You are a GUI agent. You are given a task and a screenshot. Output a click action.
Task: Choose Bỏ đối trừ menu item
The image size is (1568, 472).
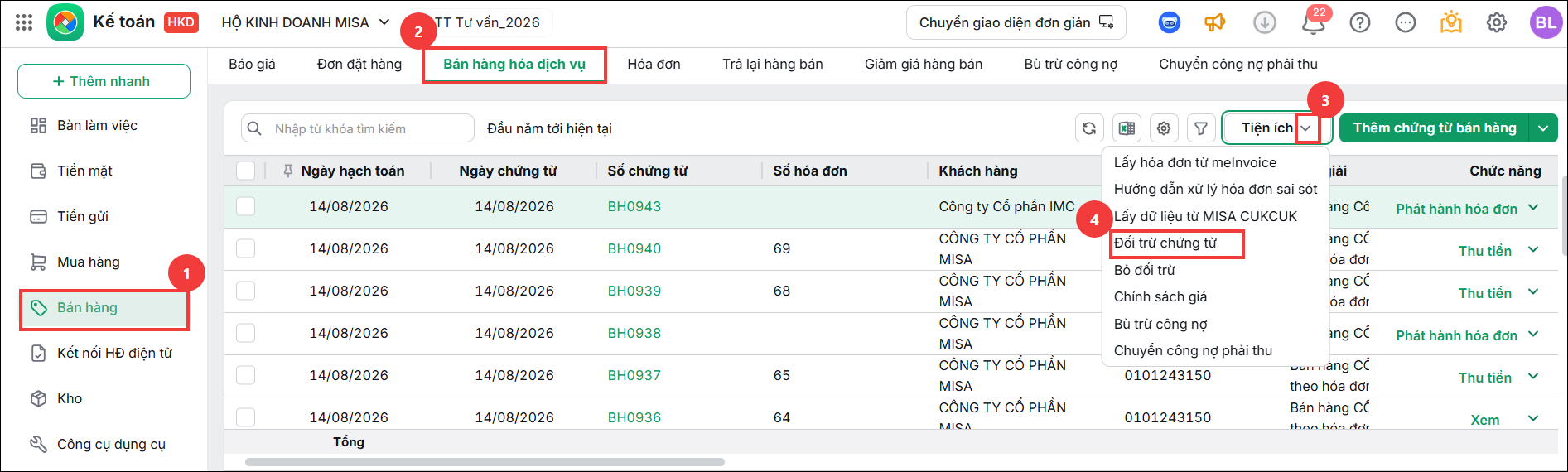click(1145, 270)
